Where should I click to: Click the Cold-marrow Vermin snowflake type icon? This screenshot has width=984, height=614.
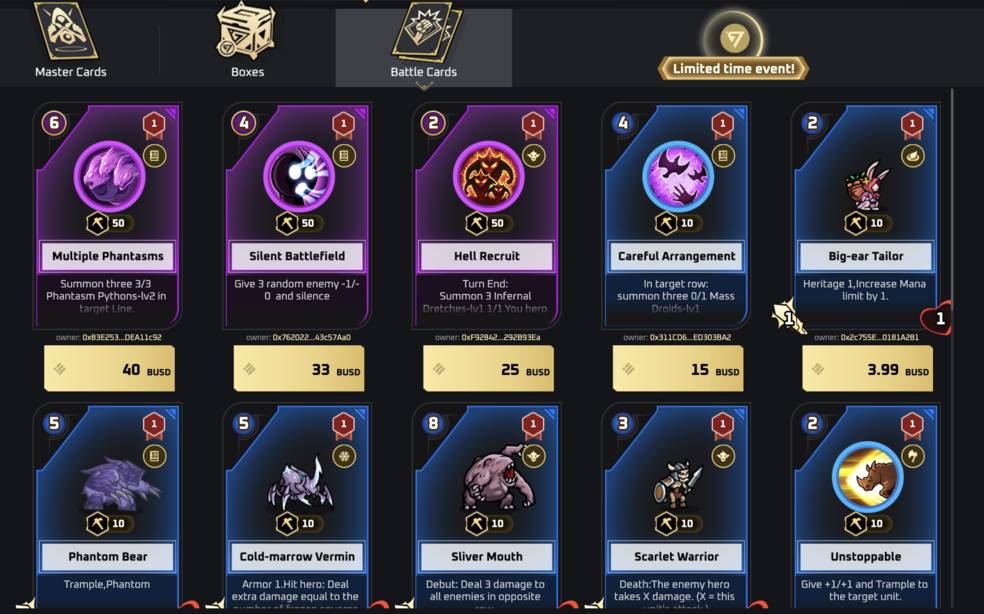tap(344, 456)
